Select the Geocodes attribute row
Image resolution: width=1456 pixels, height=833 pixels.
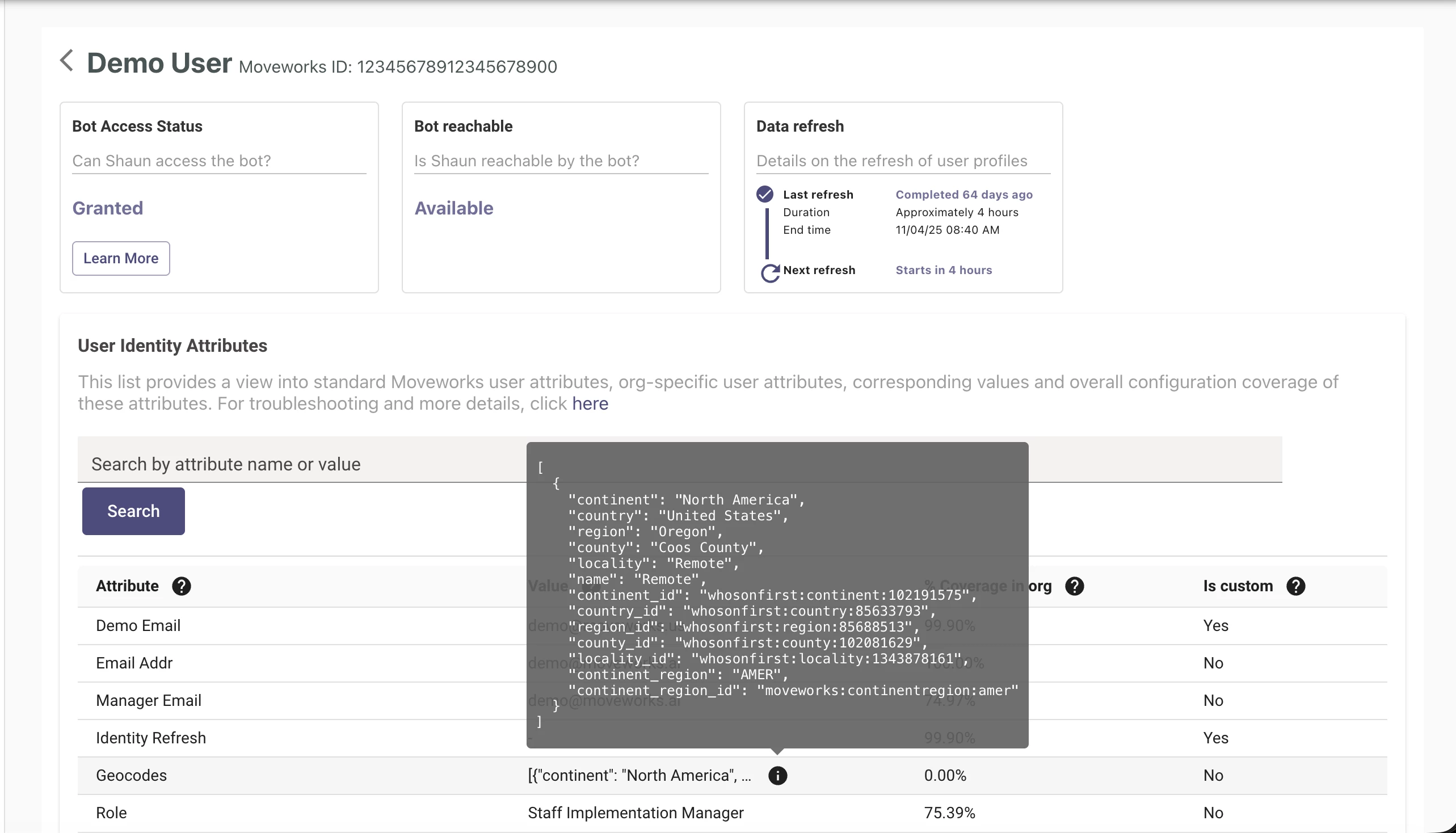[x=131, y=775]
